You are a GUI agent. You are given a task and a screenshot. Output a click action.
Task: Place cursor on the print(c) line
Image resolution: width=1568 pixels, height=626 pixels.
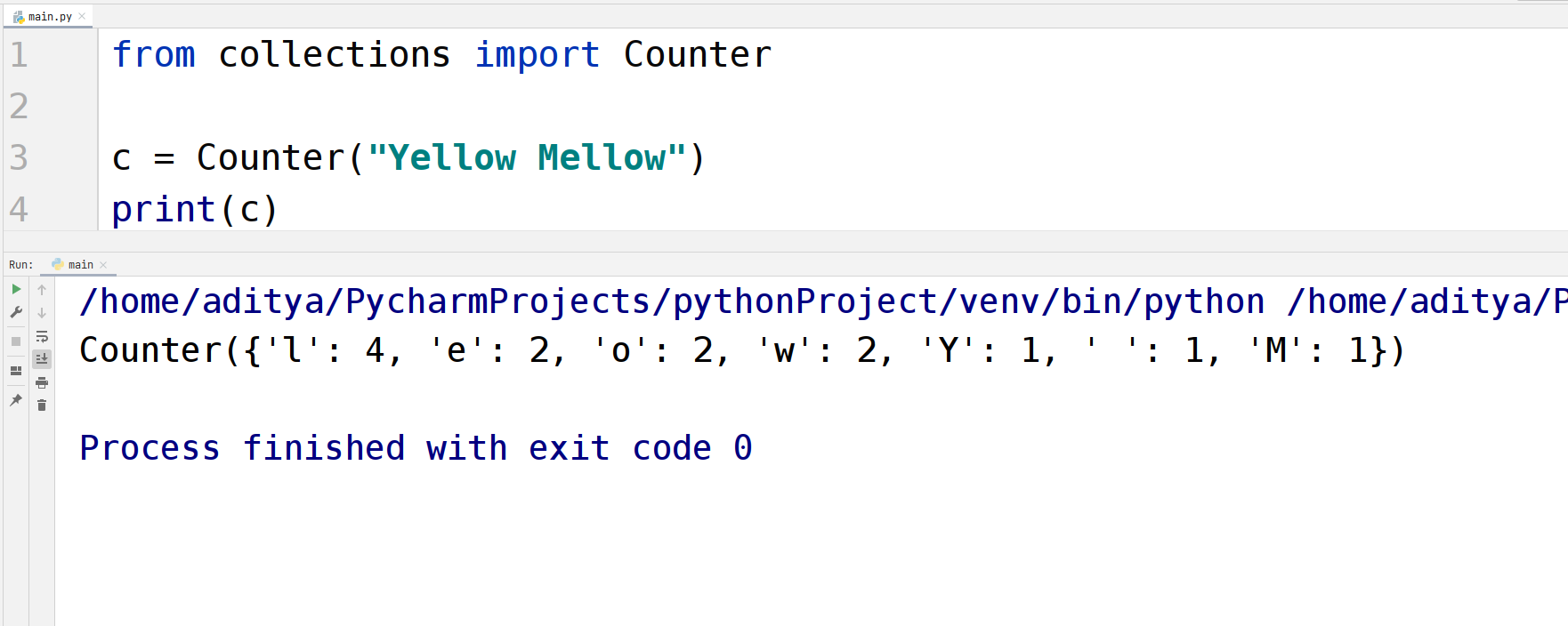(194, 209)
